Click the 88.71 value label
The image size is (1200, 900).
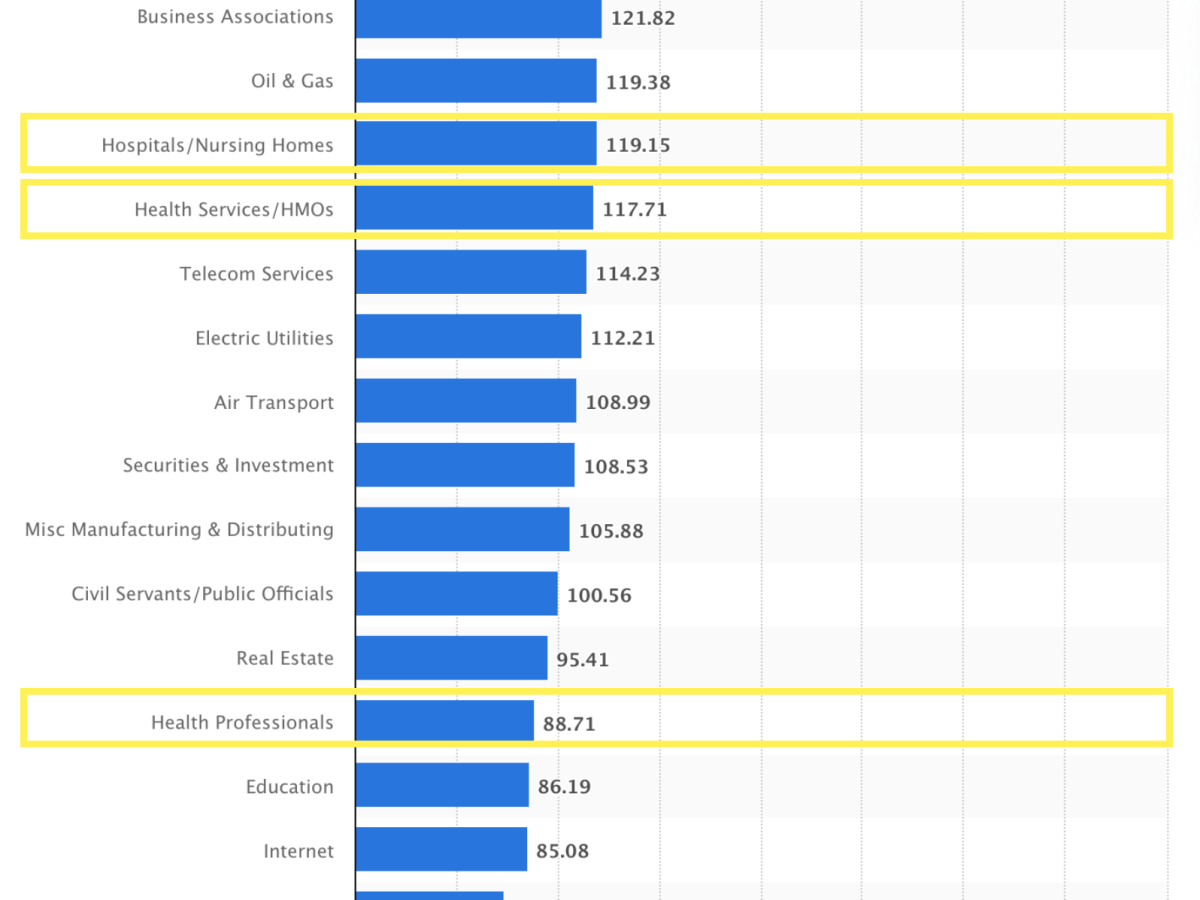(x=569, y=723)
